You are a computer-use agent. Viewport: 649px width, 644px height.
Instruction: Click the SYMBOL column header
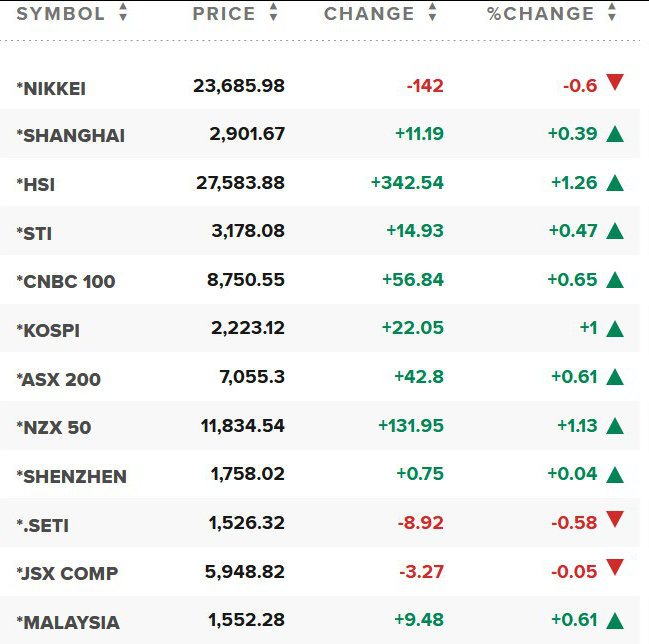60,14
